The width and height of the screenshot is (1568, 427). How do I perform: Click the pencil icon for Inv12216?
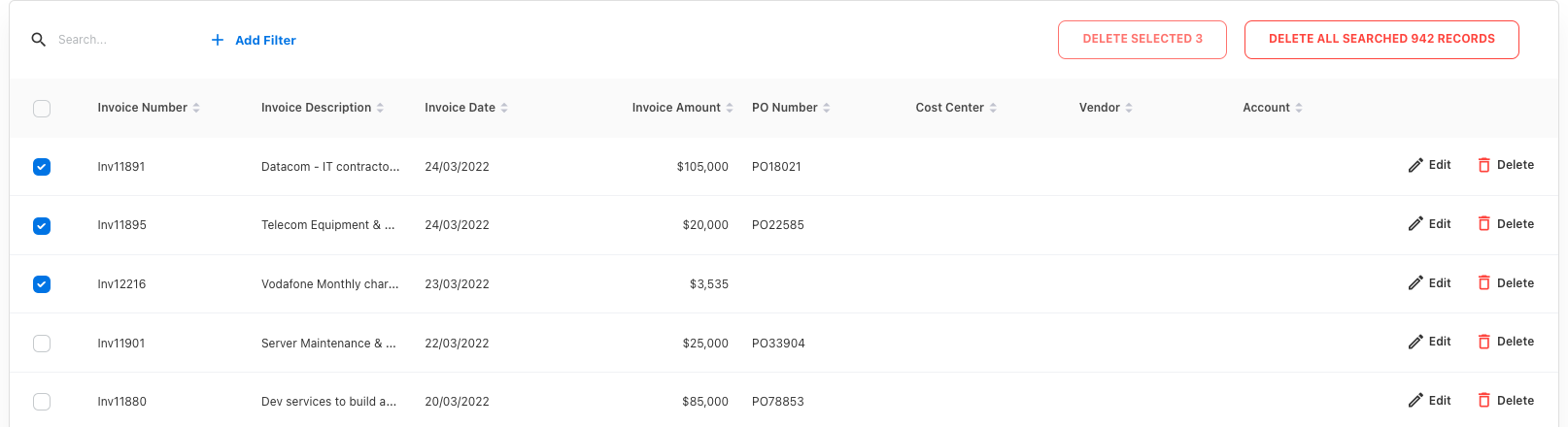[x=1415, y=283]
